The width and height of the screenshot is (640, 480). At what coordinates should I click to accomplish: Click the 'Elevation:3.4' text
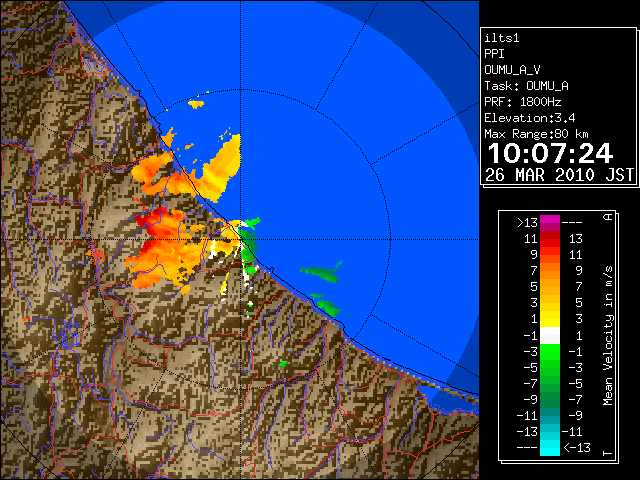pos(530,118)
